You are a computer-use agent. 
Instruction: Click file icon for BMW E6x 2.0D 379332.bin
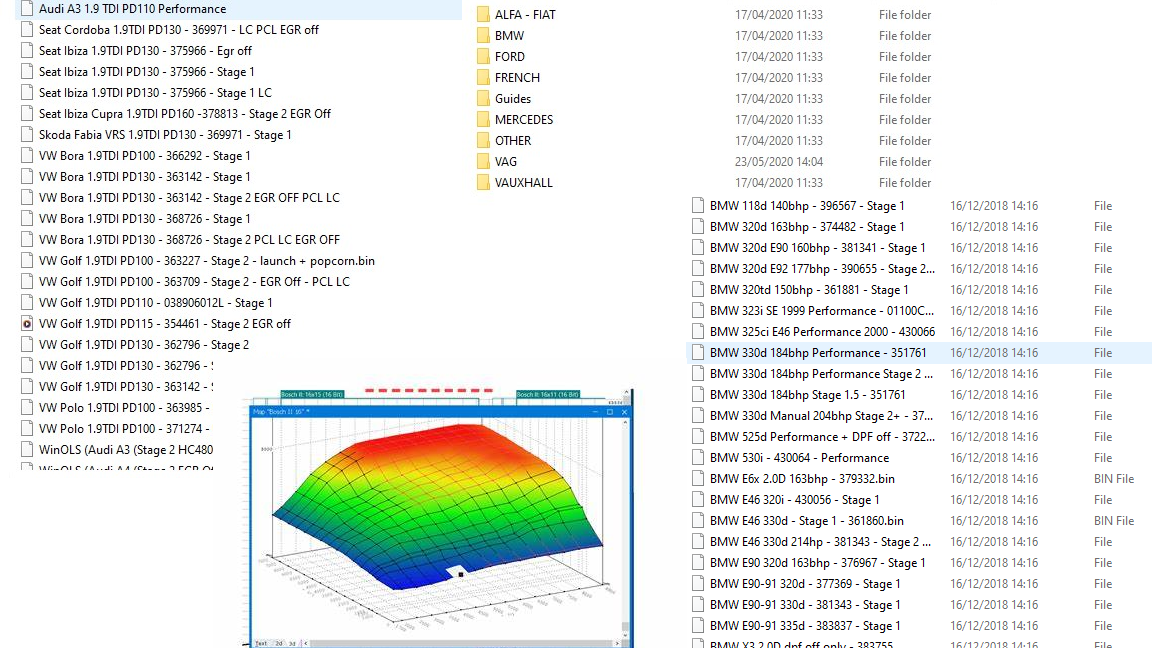click(698, 478)
